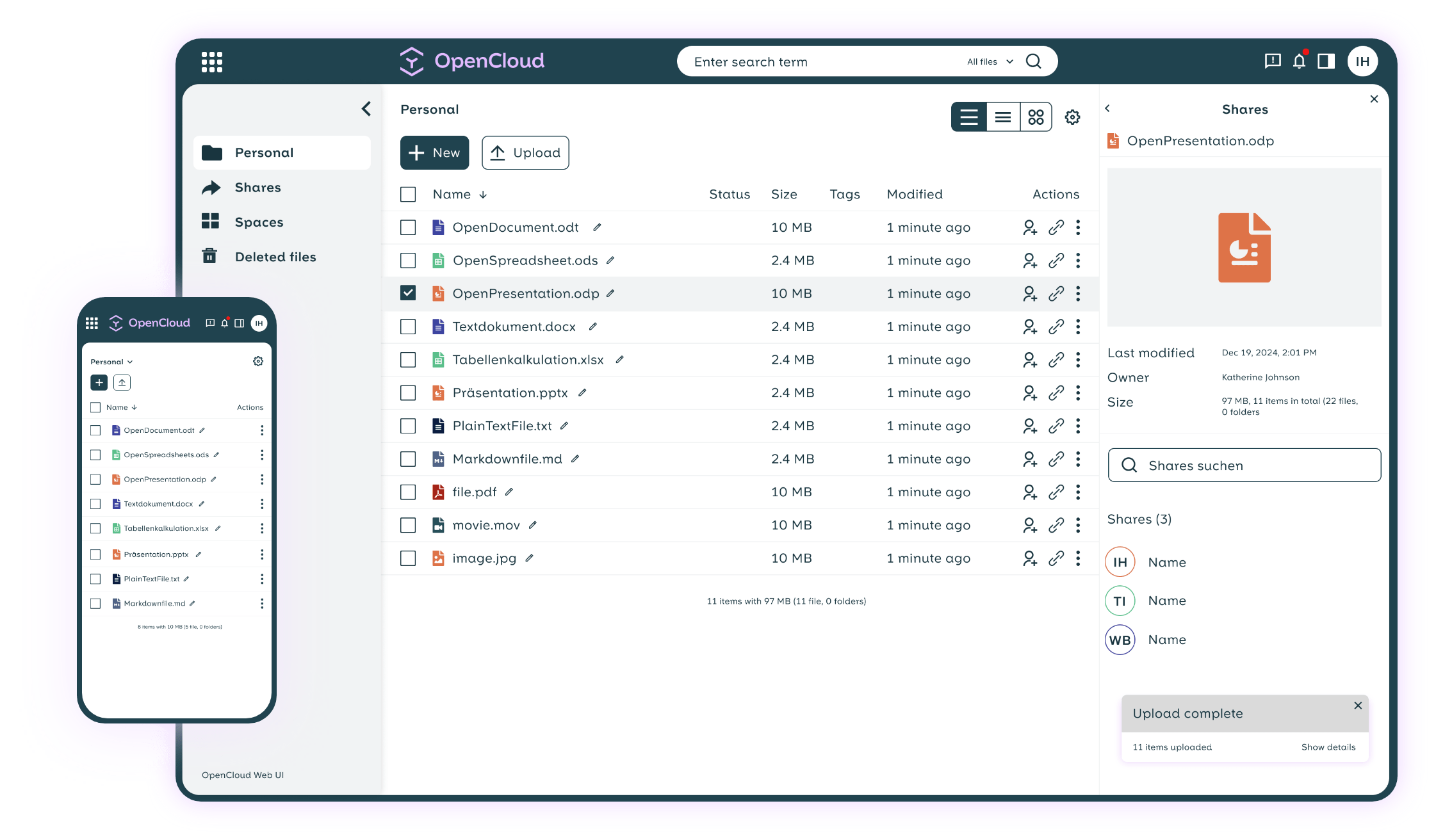Open the view settings gear icon

1072,117
